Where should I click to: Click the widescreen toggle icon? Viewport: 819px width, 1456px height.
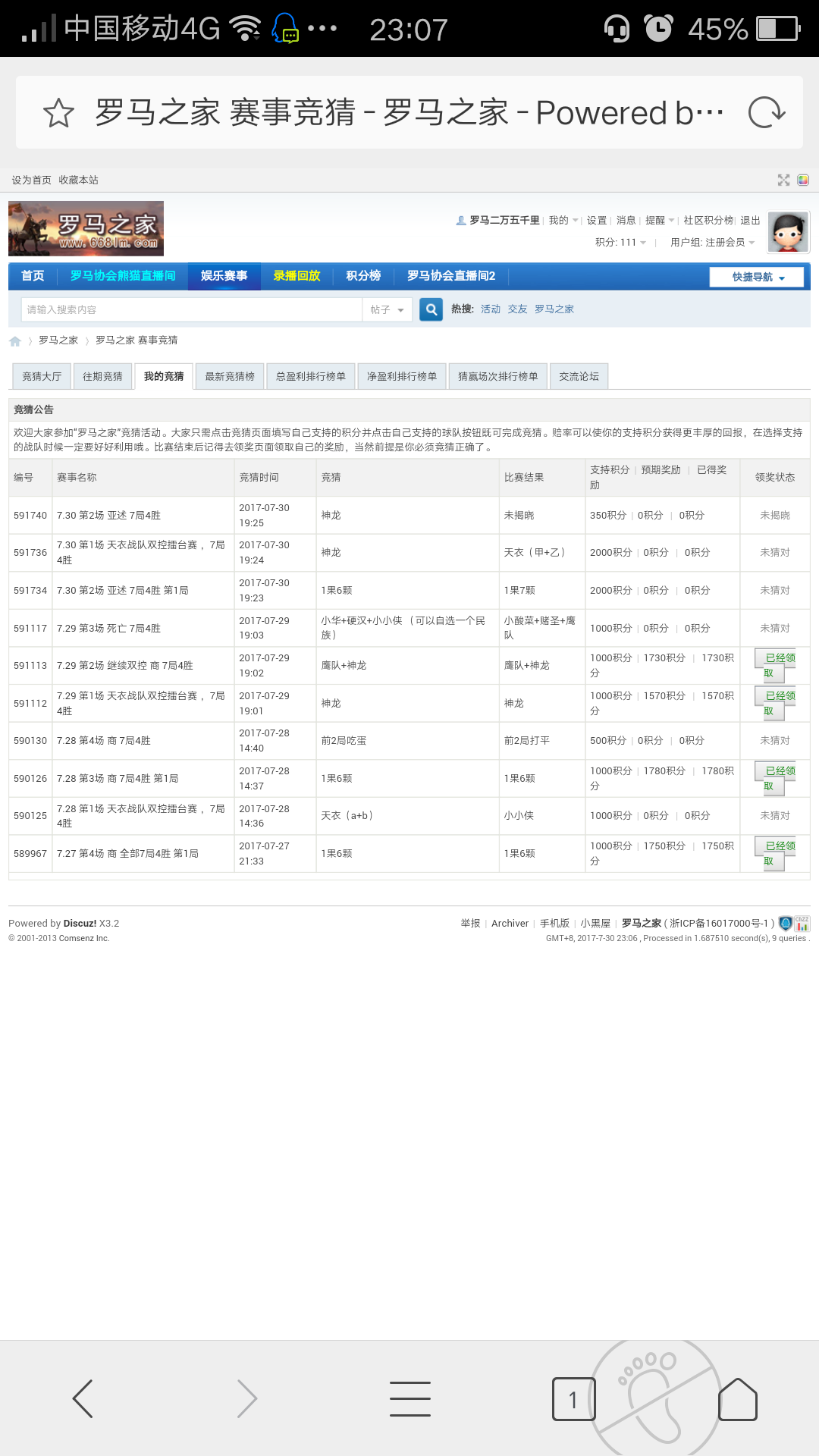click(784, 180)
